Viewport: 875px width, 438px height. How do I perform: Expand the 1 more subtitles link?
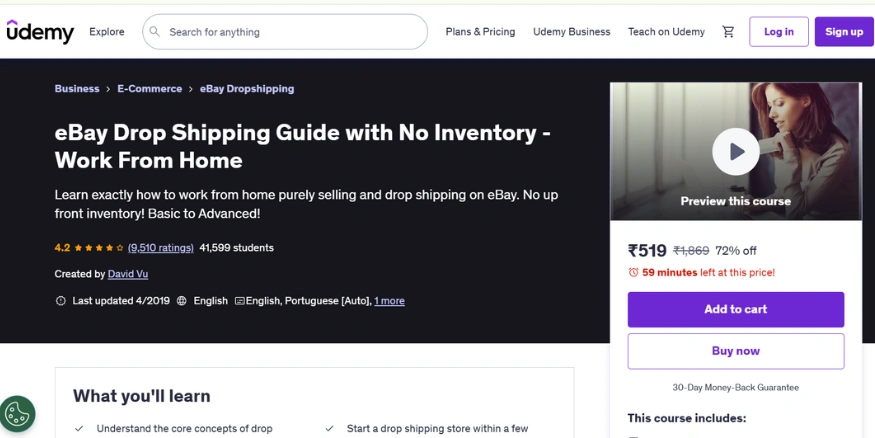[x=389, y=301]
